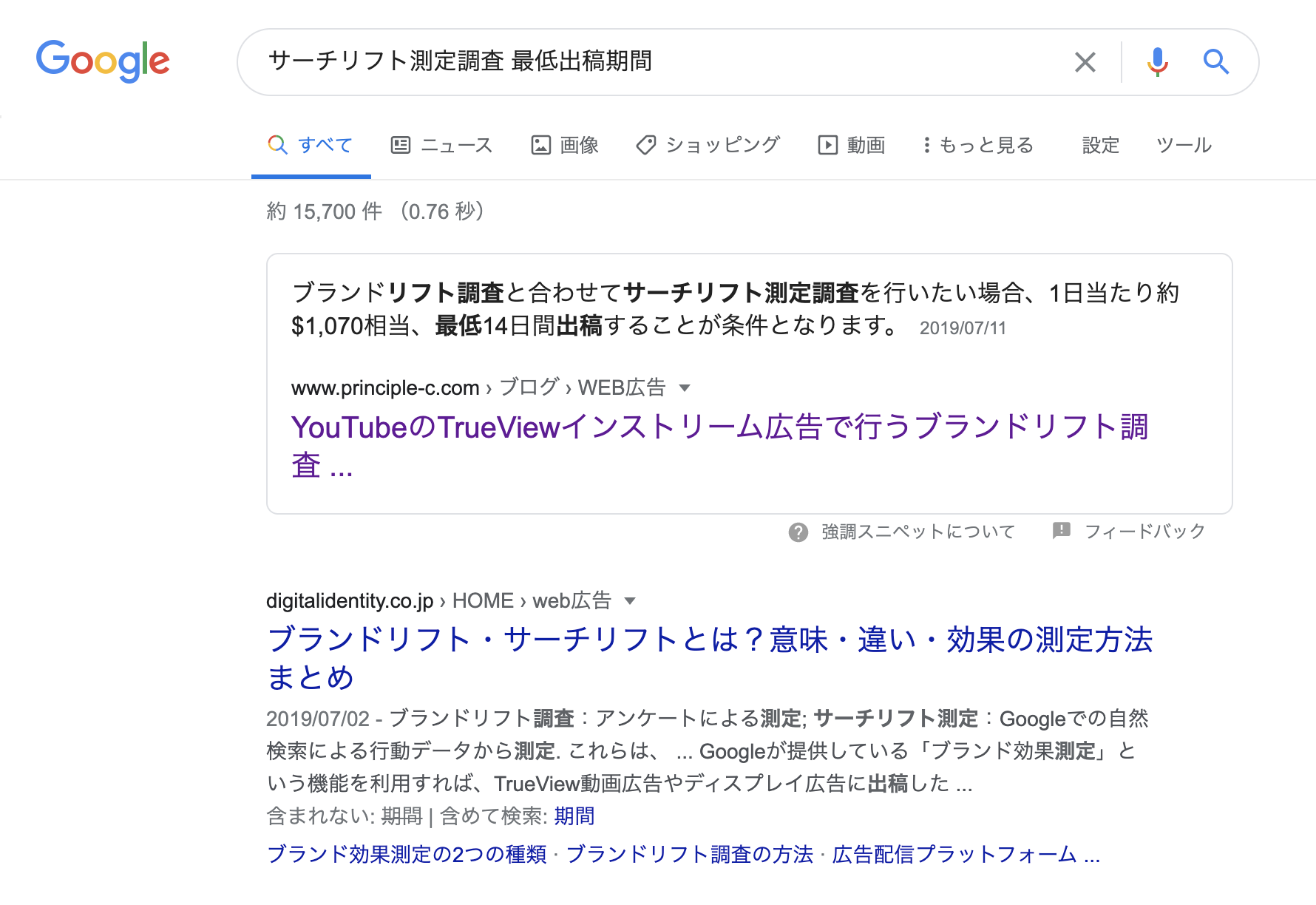Image resolution: width=1316 pixels, height=905 pixels.
Task: Clear the search query with X icon
Action: [x=1085, y=62]
